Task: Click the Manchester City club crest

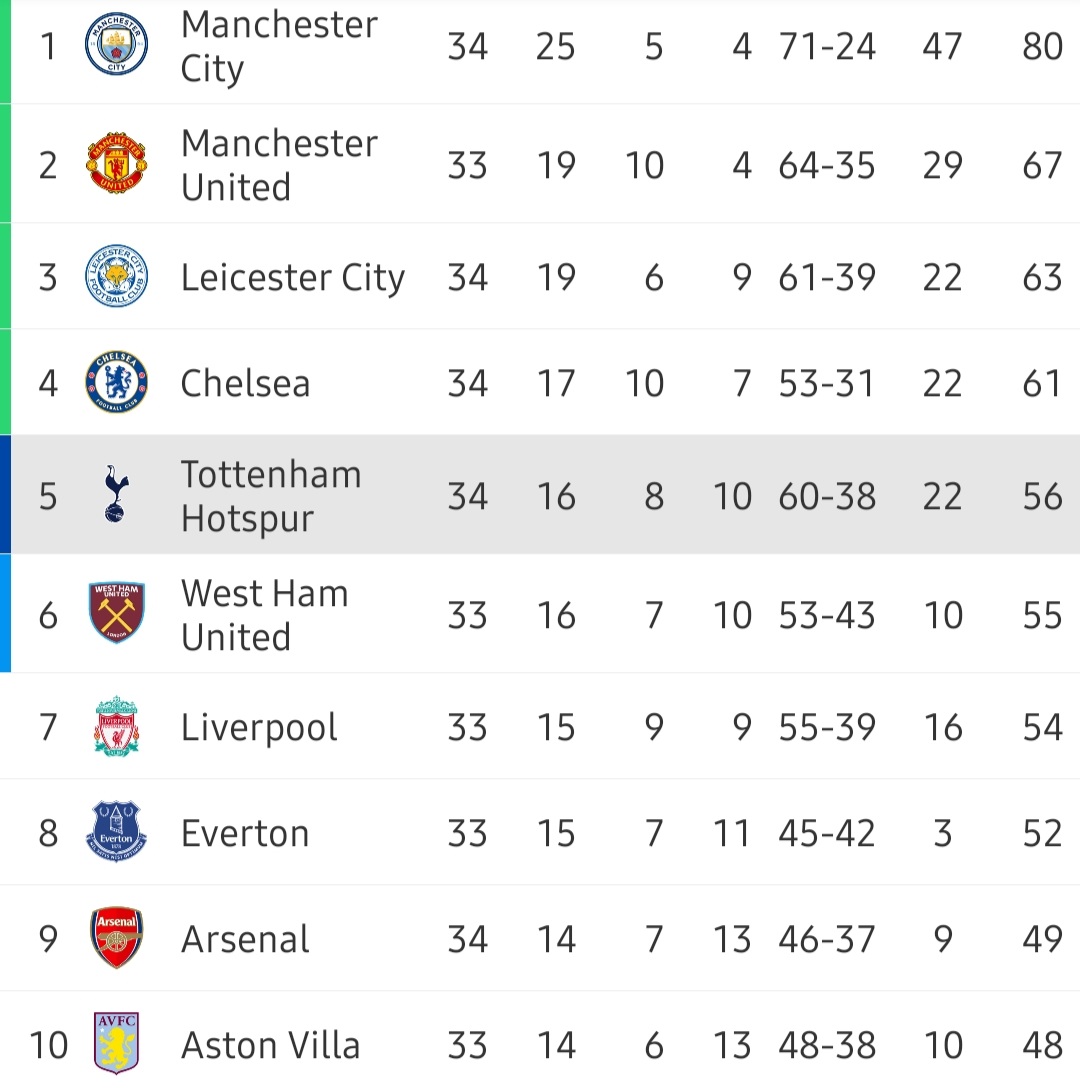Action: click(x=116, y=46)
